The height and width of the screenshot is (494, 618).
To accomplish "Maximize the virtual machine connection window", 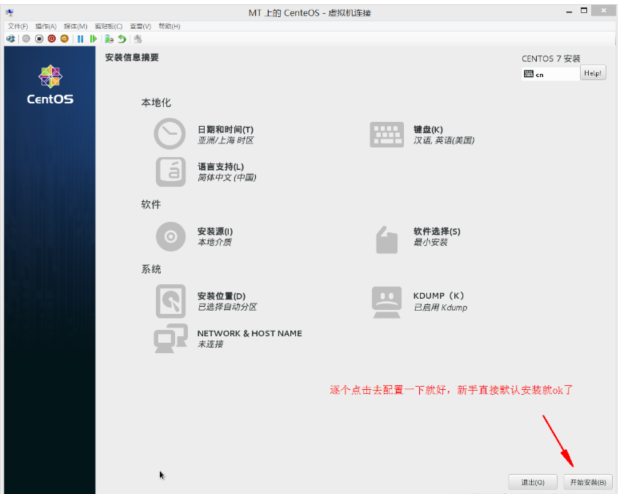I will point(584,11).
